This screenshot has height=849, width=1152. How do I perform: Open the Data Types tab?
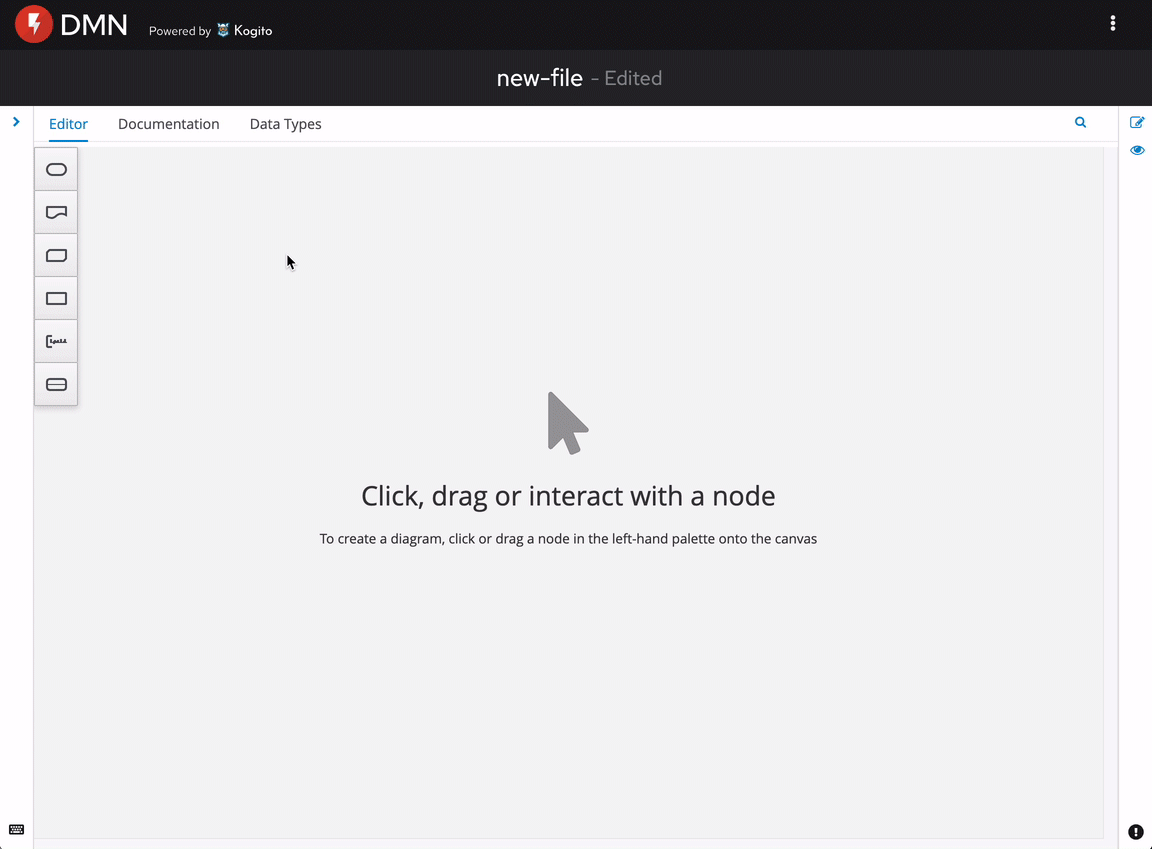(x=285, y=124)
